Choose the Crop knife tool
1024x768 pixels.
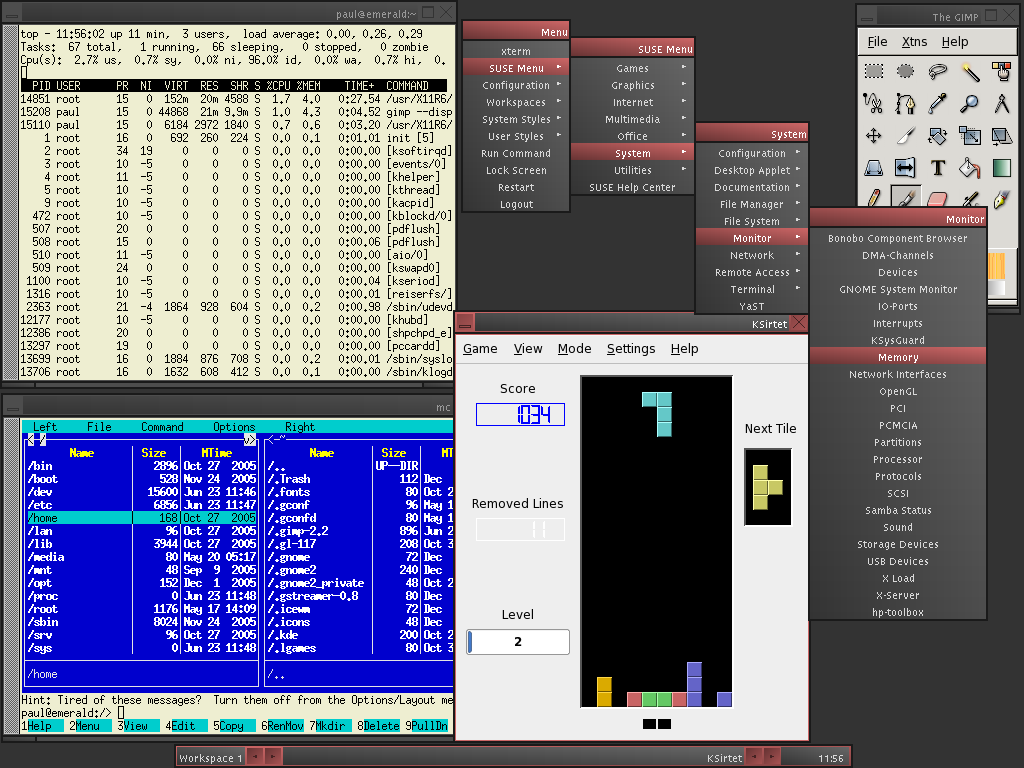click(906, 136)
